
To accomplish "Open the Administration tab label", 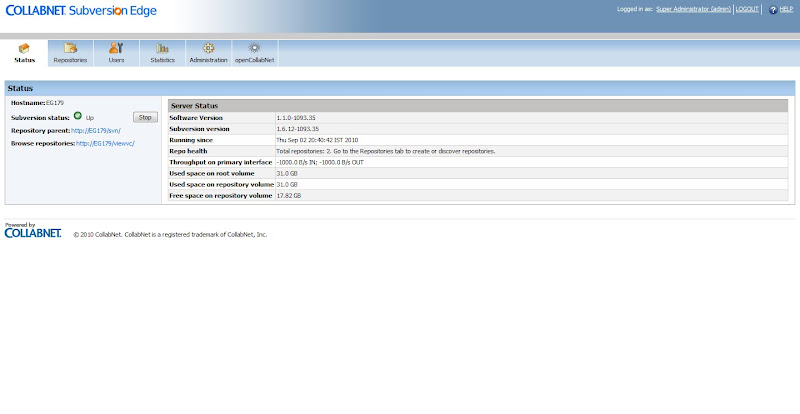I will [208, 60].
